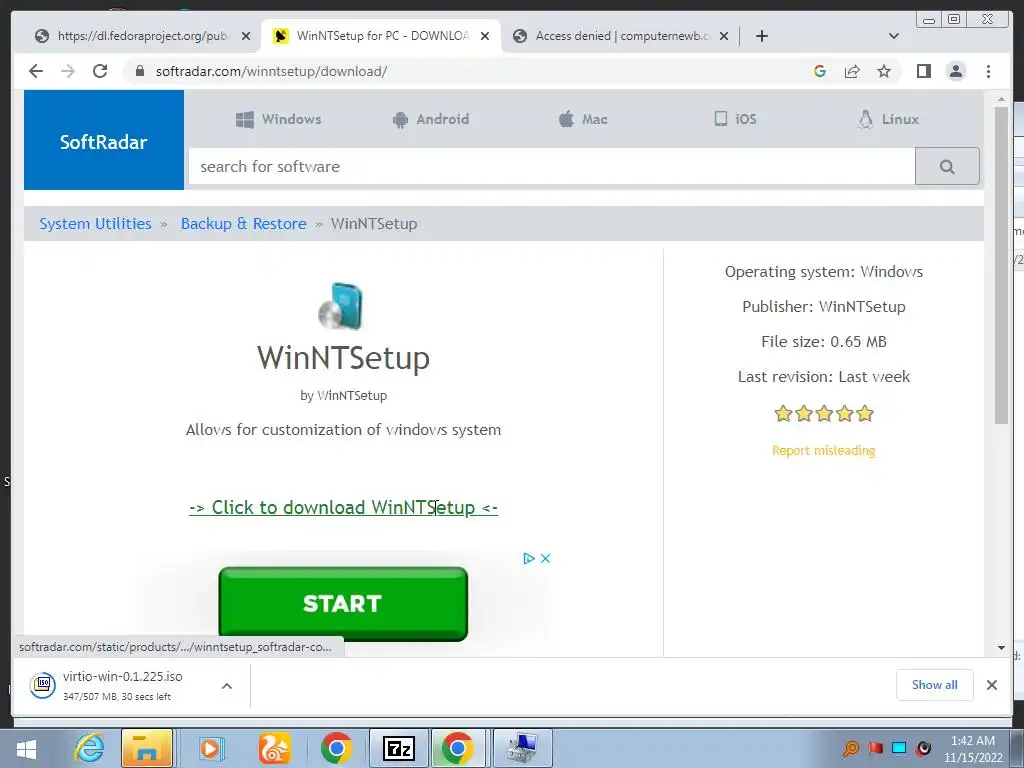Screen dimensions: 1024x768
Task: Click the five-star rating
Action: [824, 413]
